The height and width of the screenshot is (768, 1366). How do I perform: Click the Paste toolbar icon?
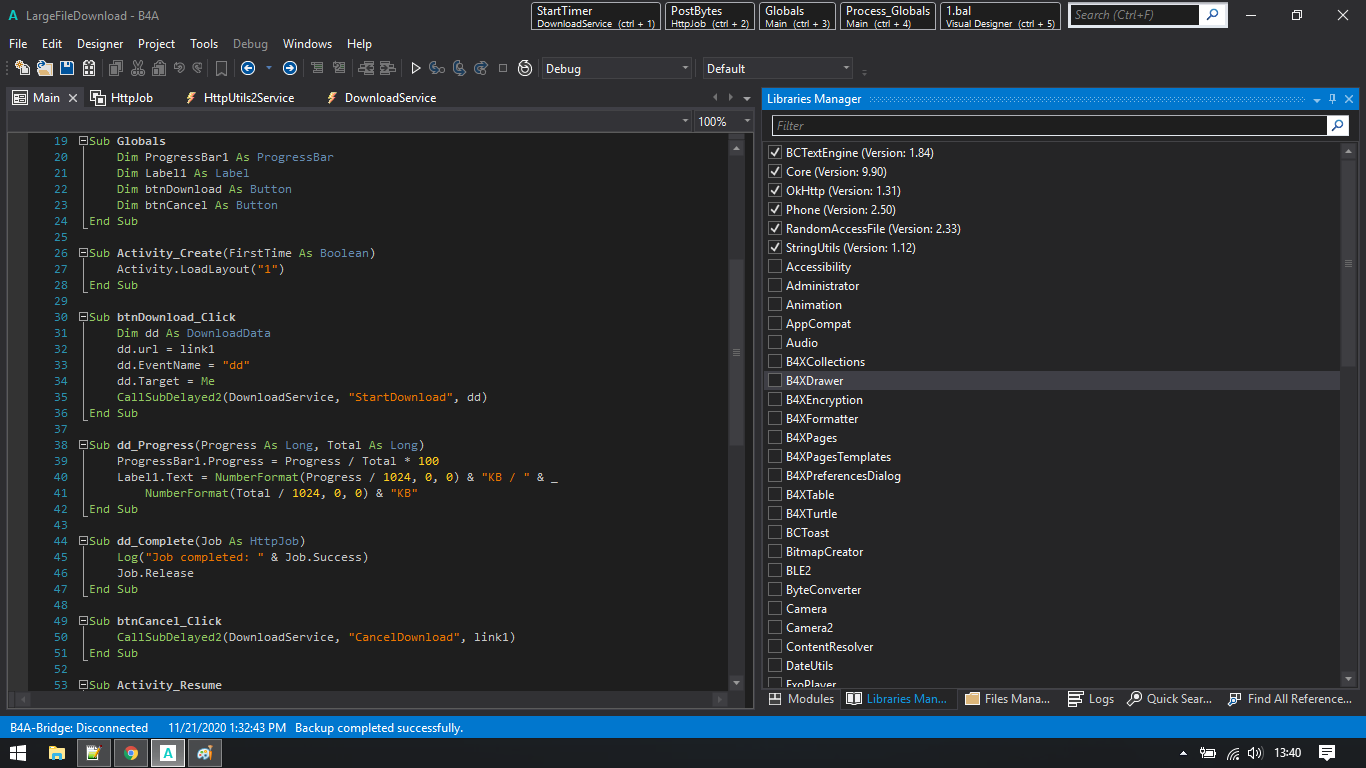coord(158,68)
